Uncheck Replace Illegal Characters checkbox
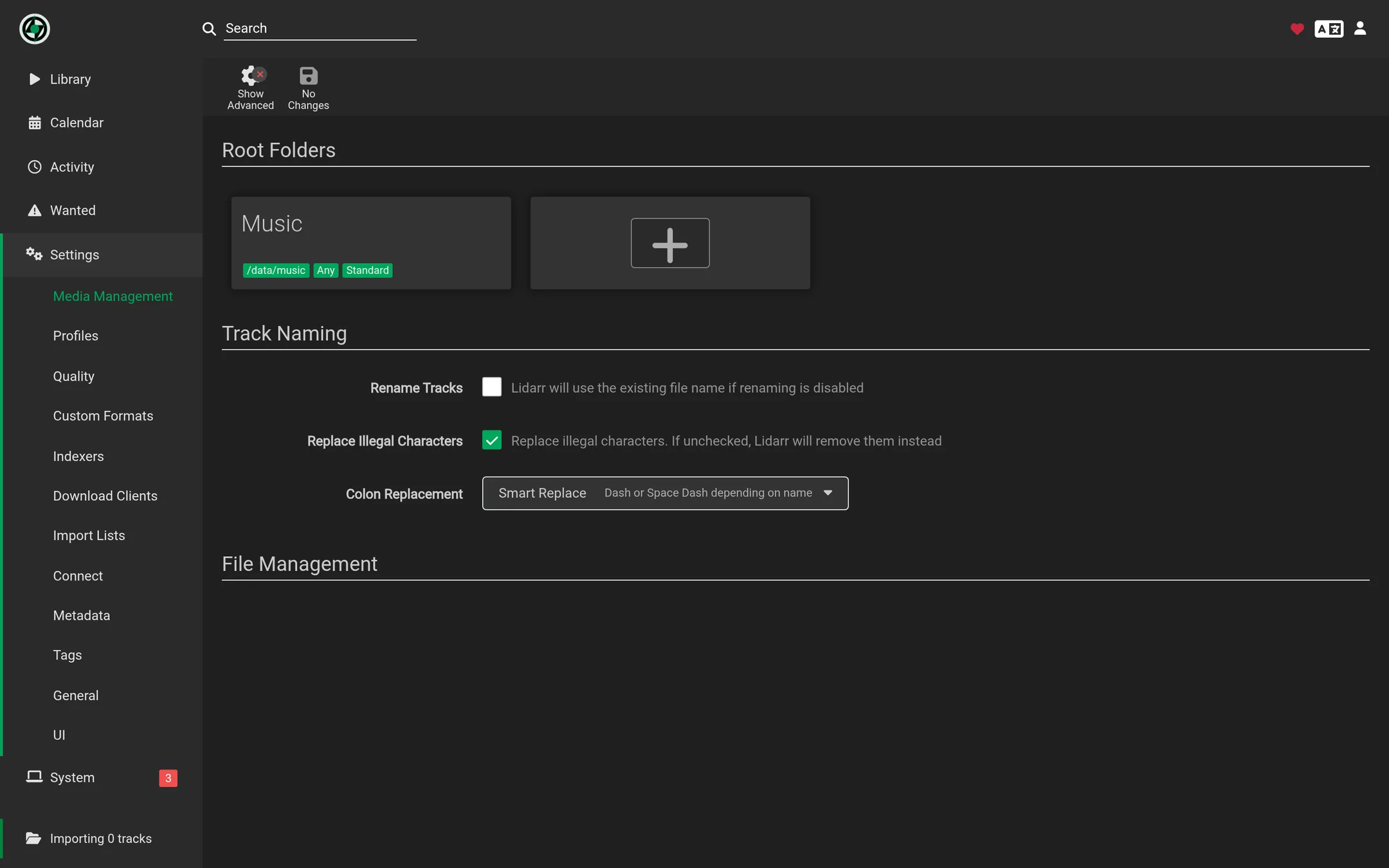Screen dimensions: 1389x868 492,440
